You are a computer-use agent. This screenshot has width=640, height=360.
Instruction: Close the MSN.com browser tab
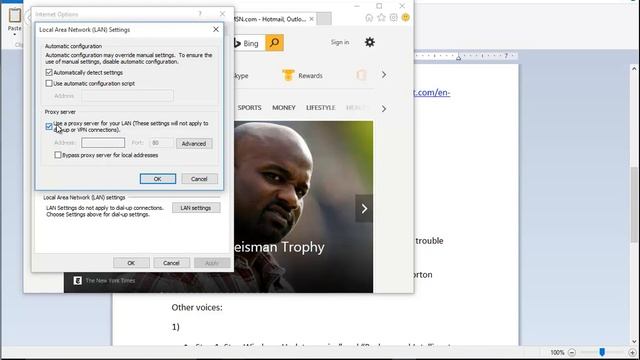311,19
